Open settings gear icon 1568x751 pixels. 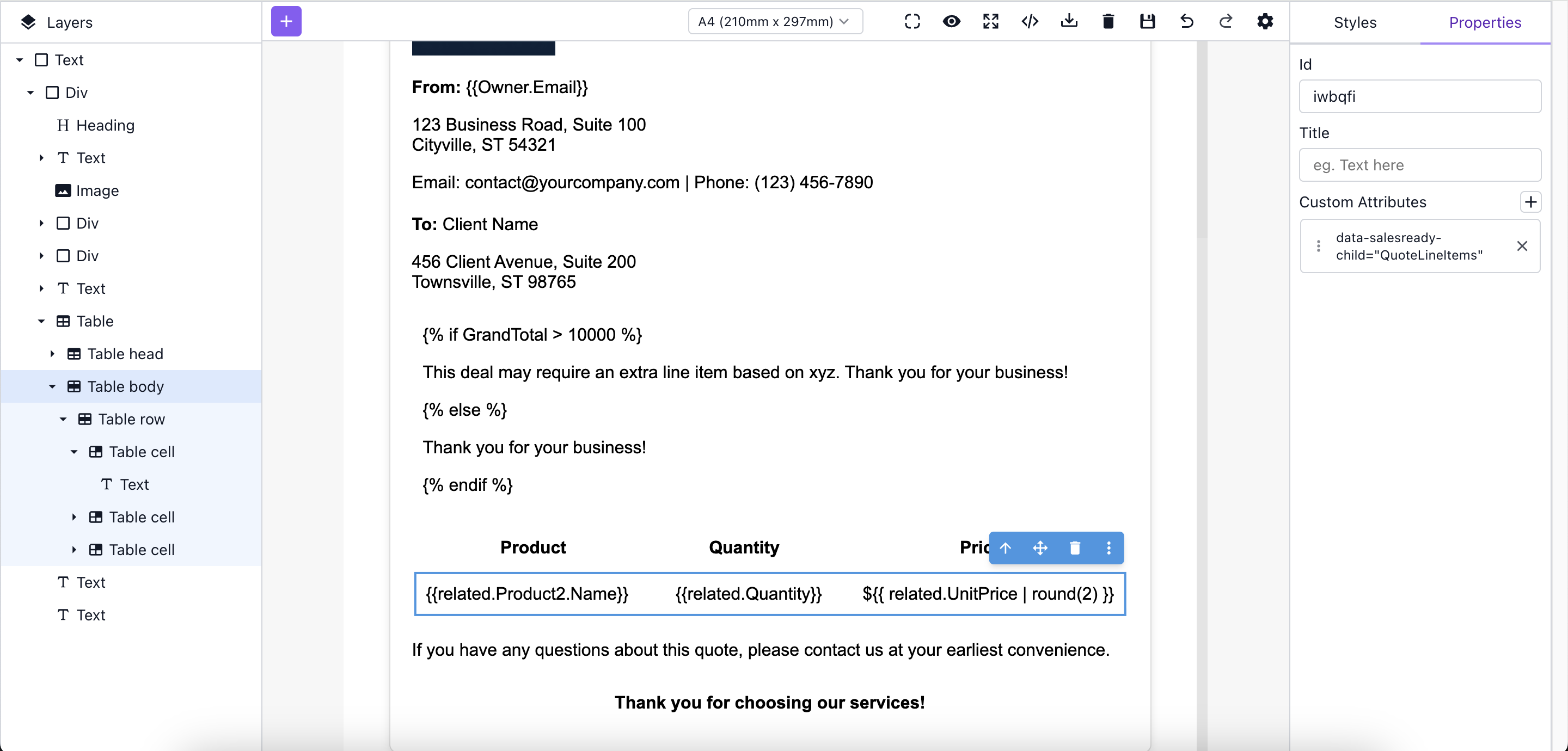point(1265,22)
